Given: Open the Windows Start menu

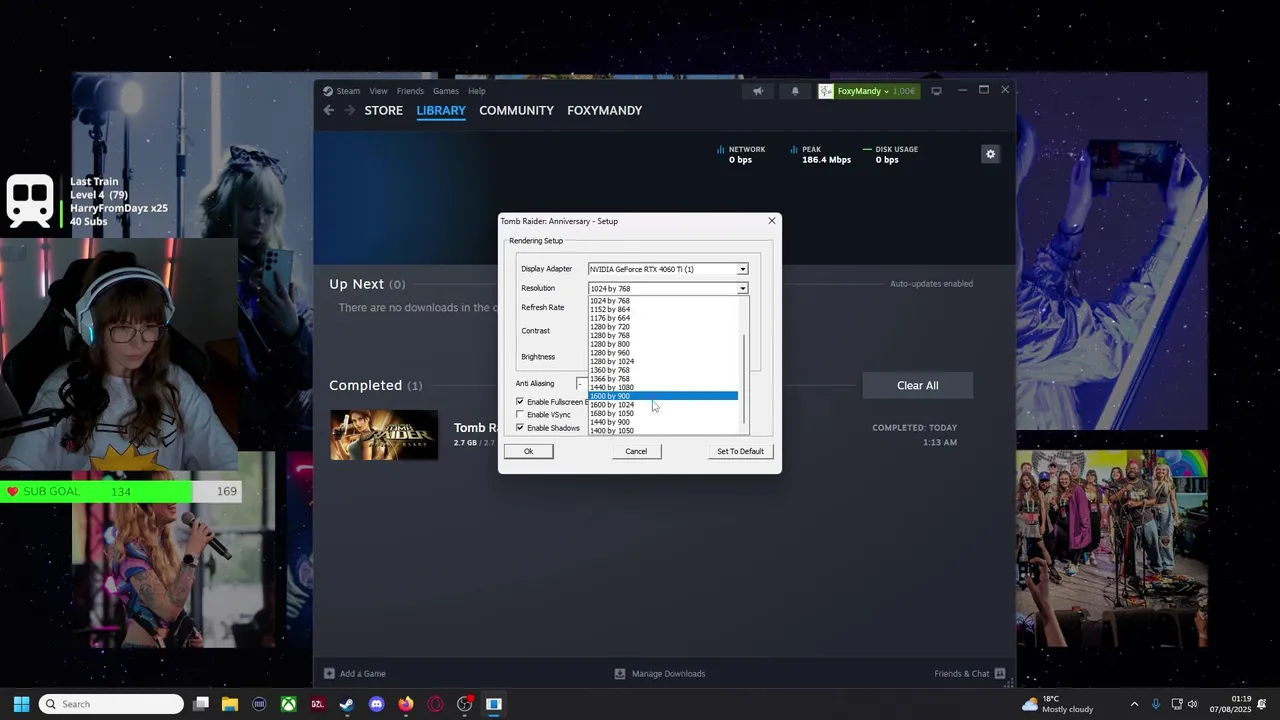Looking at the screenshot, I should 21,704.
